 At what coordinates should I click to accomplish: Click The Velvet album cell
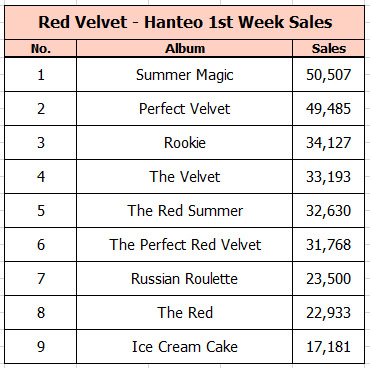[185, 177]
